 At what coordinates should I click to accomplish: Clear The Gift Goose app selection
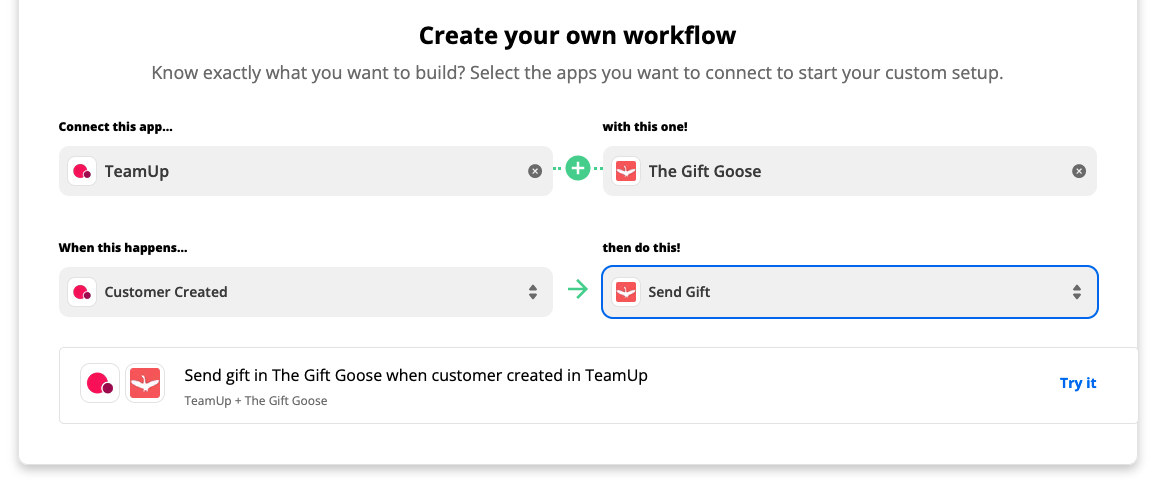click(1079, 171)
